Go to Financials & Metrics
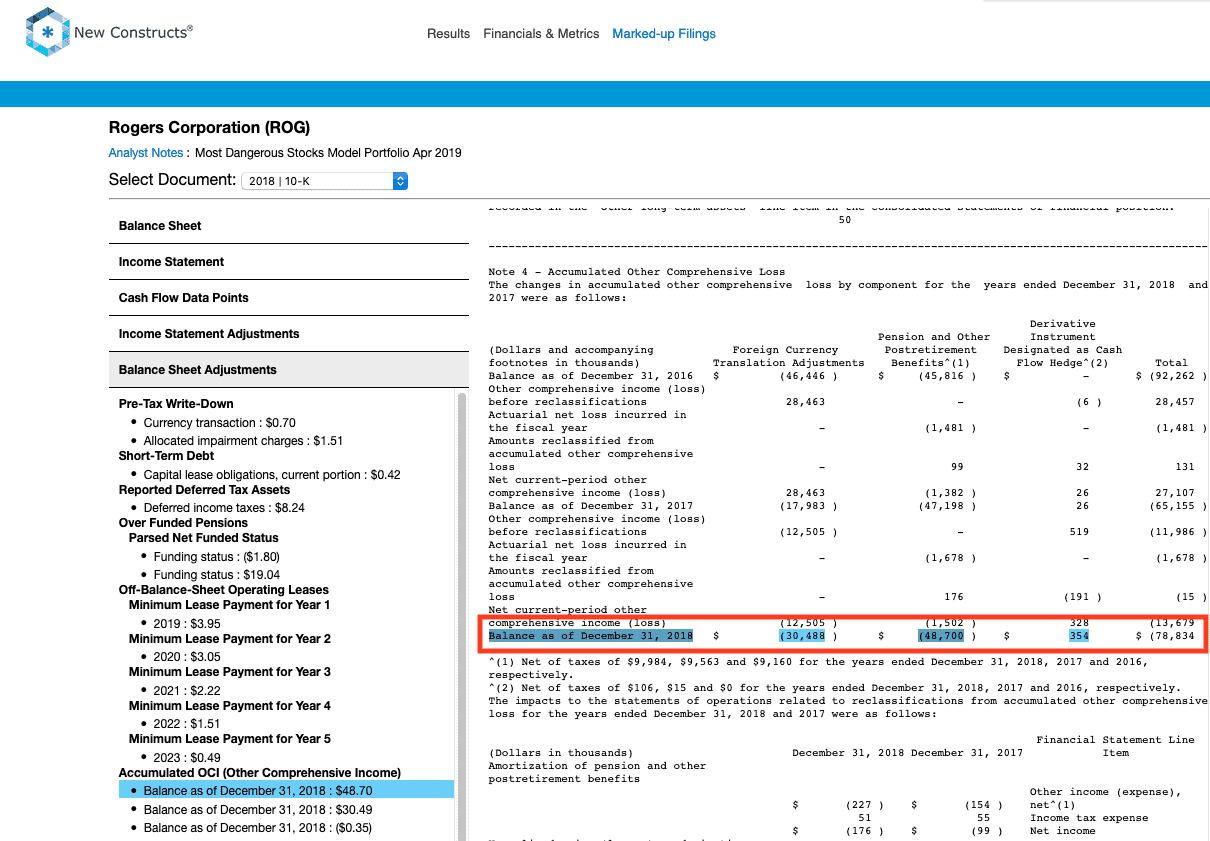The width and height of the screenshot is (1210, 841). pyautogui.click(x=541, y=34)
